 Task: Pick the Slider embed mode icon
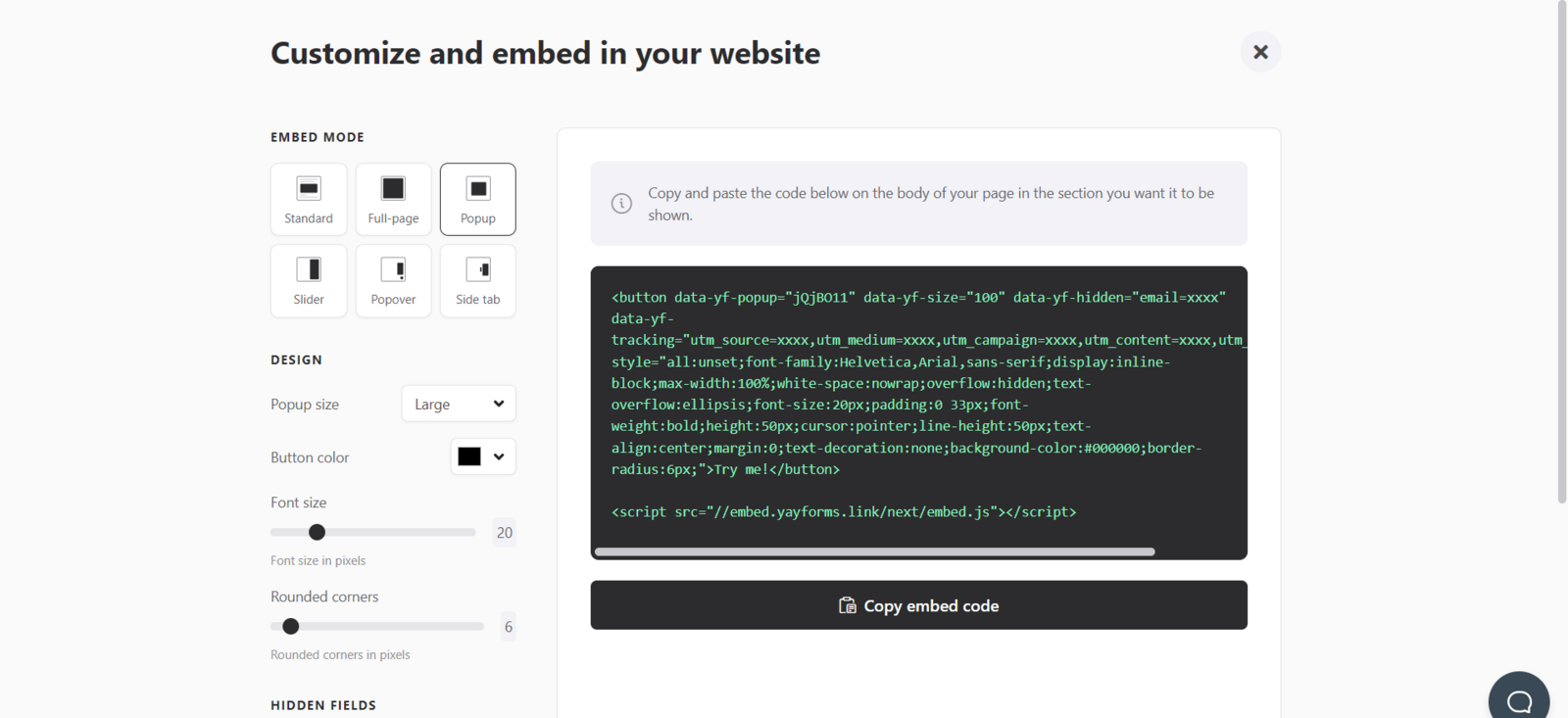click(x=309, y=269)
